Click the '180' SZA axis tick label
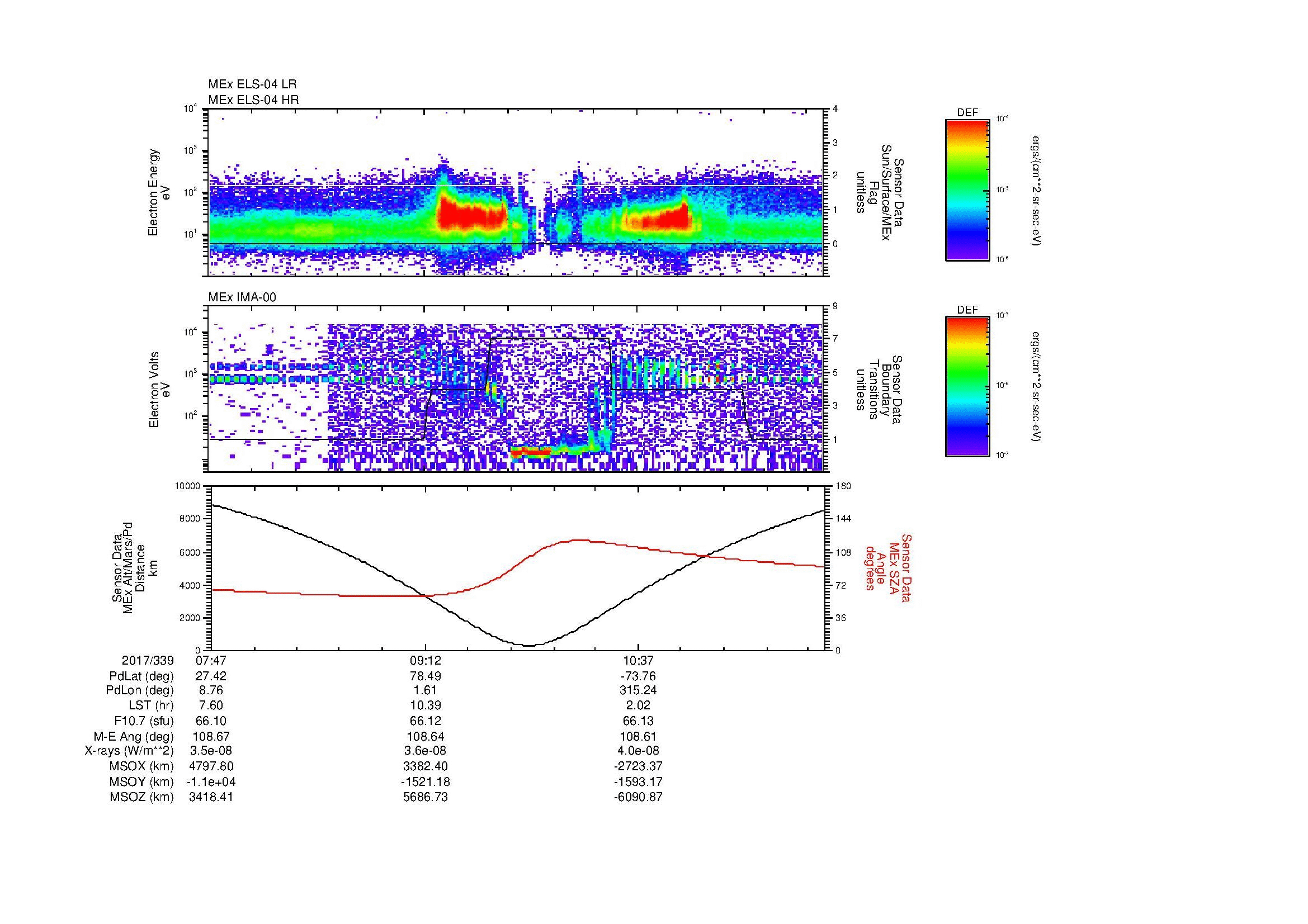This screenshot has width=1308, height=924. 844,486
